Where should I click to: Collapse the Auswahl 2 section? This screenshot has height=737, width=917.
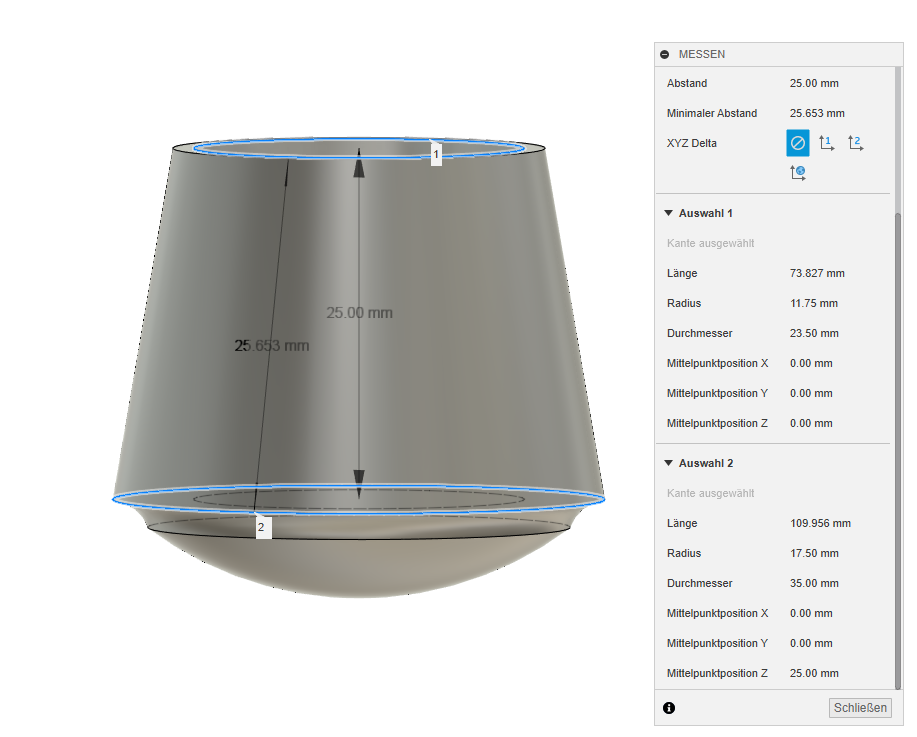point(668,463)
